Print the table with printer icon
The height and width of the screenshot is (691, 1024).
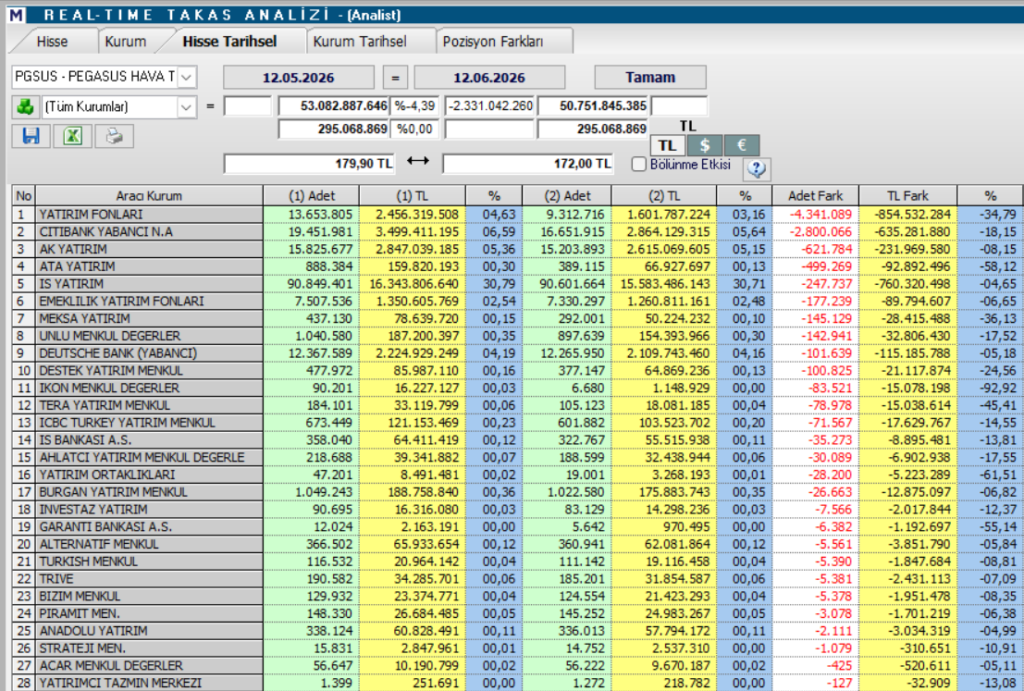click(114, 136)
